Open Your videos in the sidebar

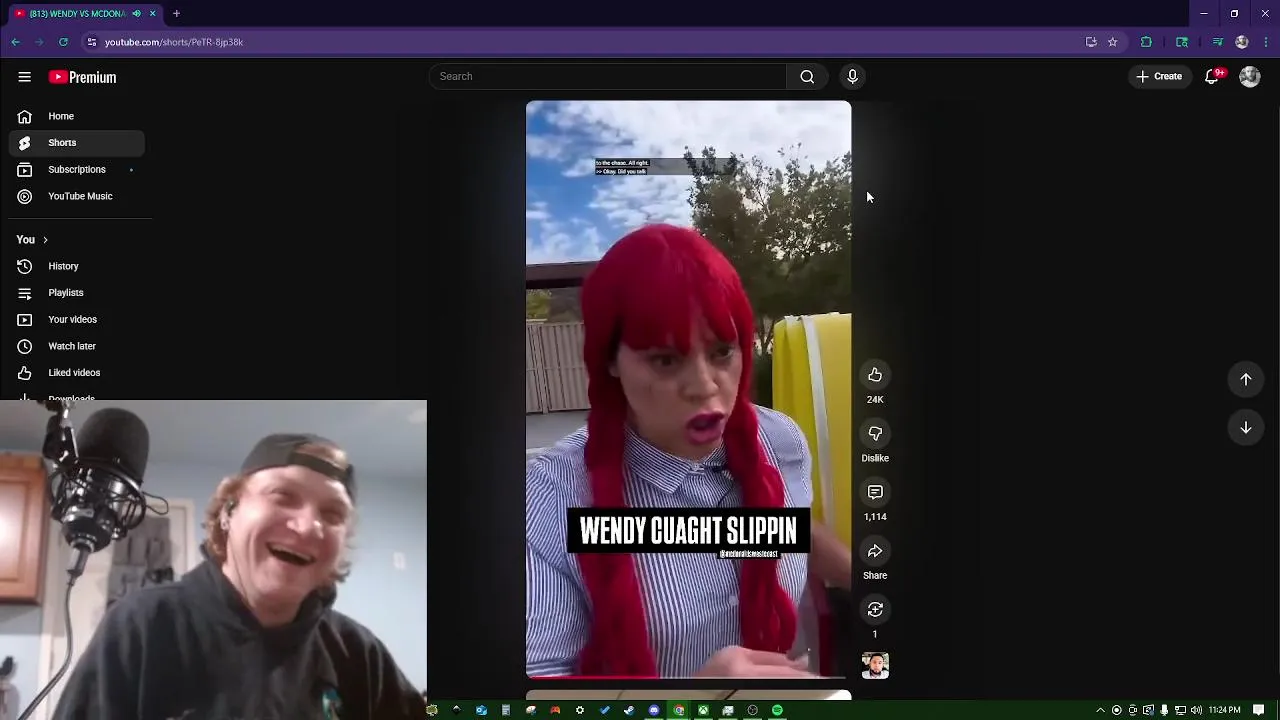(77, 319)
